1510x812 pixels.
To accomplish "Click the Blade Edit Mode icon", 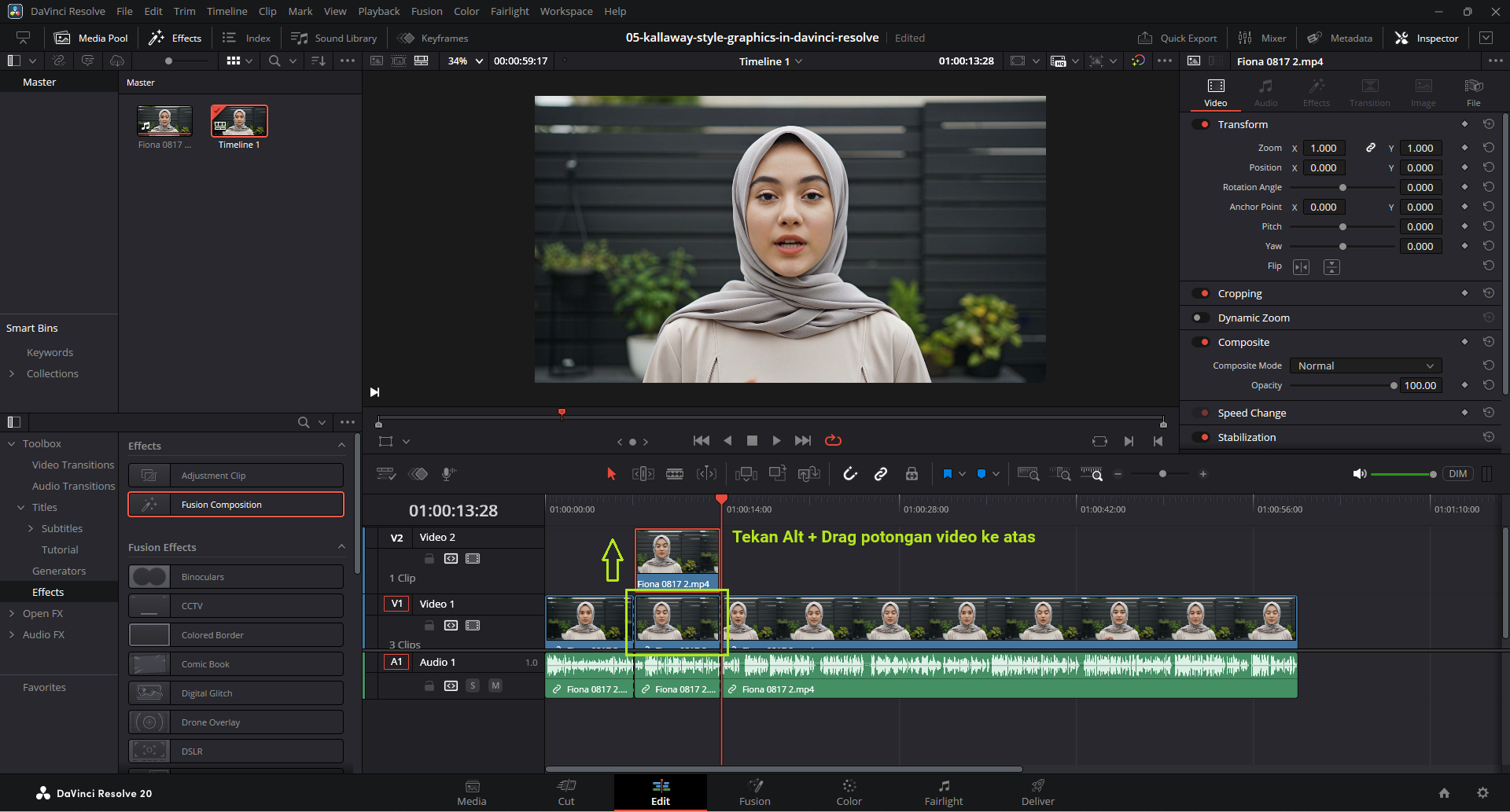I will pyautogui.click(x=675, y=474).
